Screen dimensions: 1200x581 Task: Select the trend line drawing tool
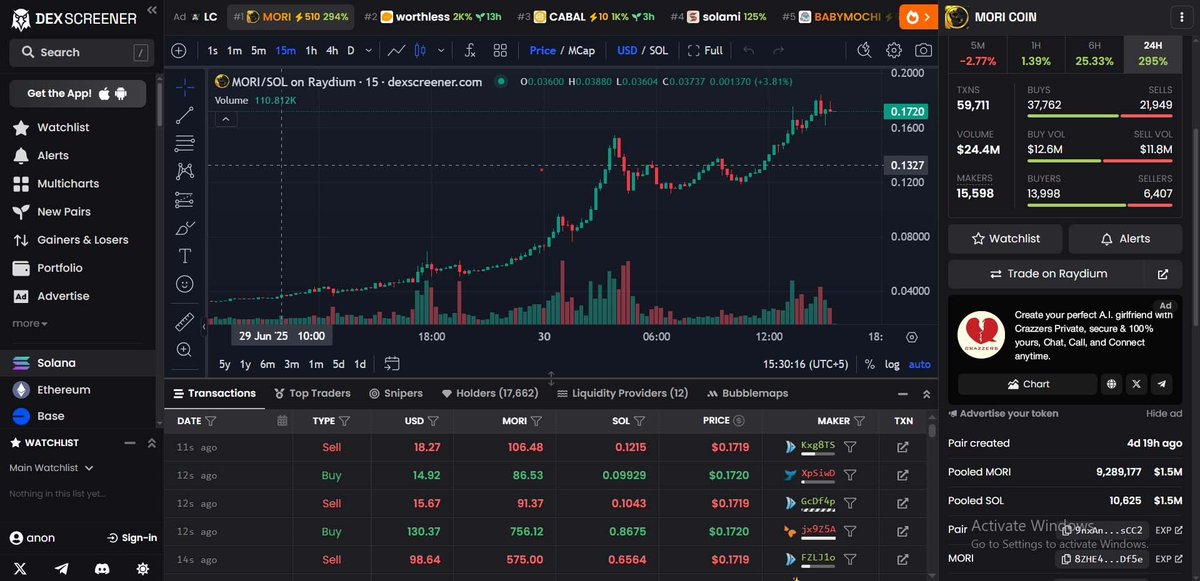(x=185, y=116)
